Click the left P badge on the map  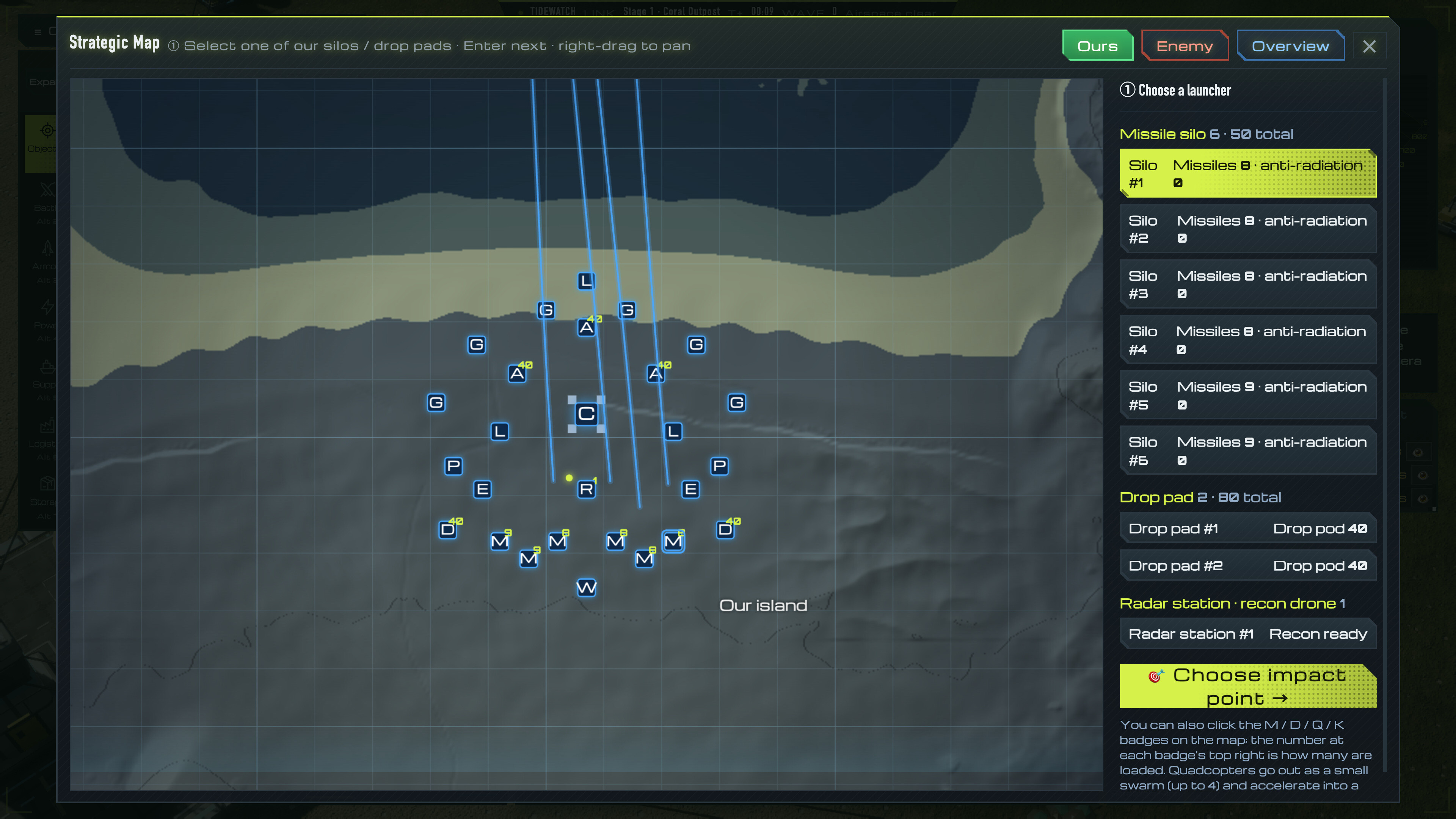tap(453, 466)
